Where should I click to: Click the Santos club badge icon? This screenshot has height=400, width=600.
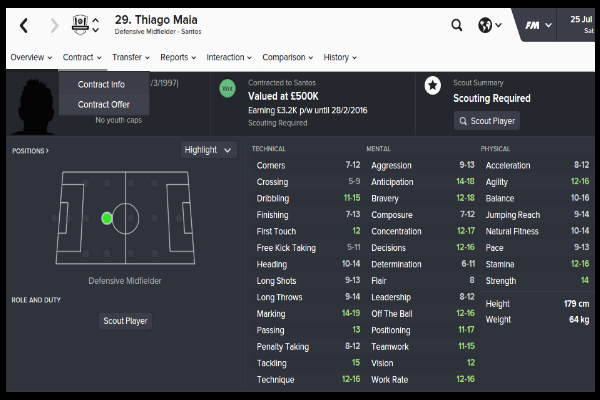pos(81,24)
